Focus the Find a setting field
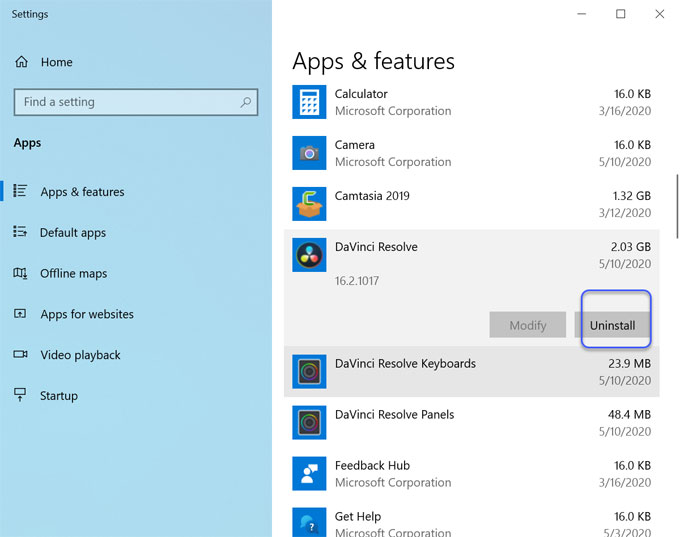The height and width of the screenshot is (537, 680). tap(136, 102)
